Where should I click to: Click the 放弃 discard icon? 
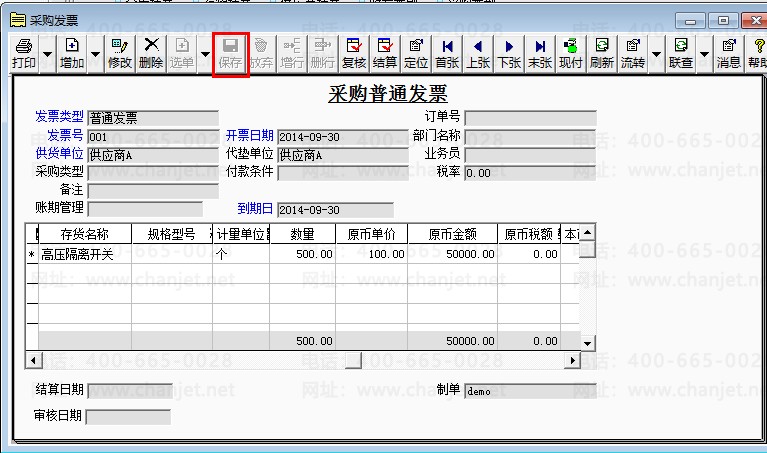point(261,53)
